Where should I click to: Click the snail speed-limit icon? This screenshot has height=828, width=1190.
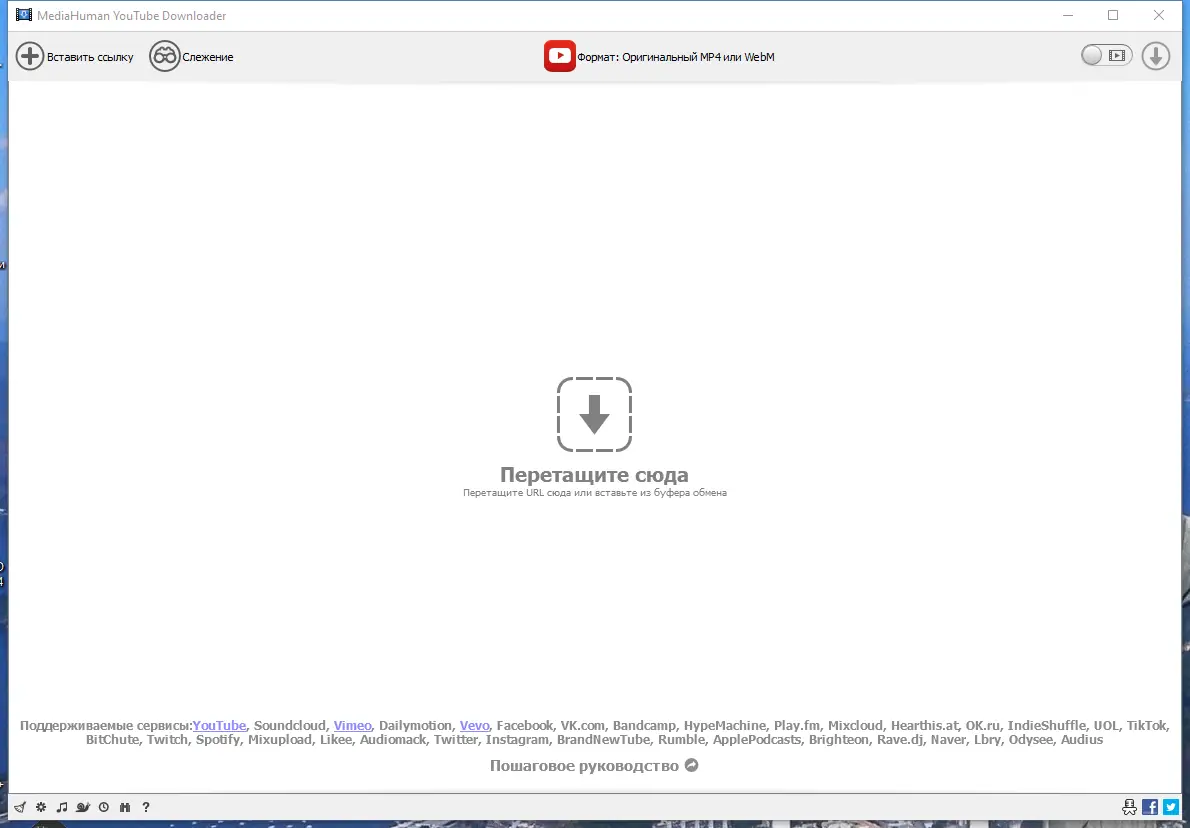(83, 808)
